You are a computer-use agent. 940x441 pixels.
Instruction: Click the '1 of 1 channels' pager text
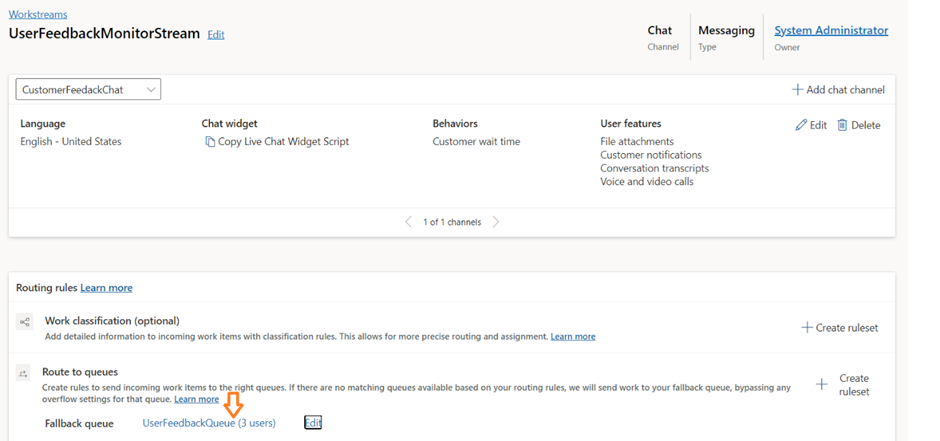452,222
